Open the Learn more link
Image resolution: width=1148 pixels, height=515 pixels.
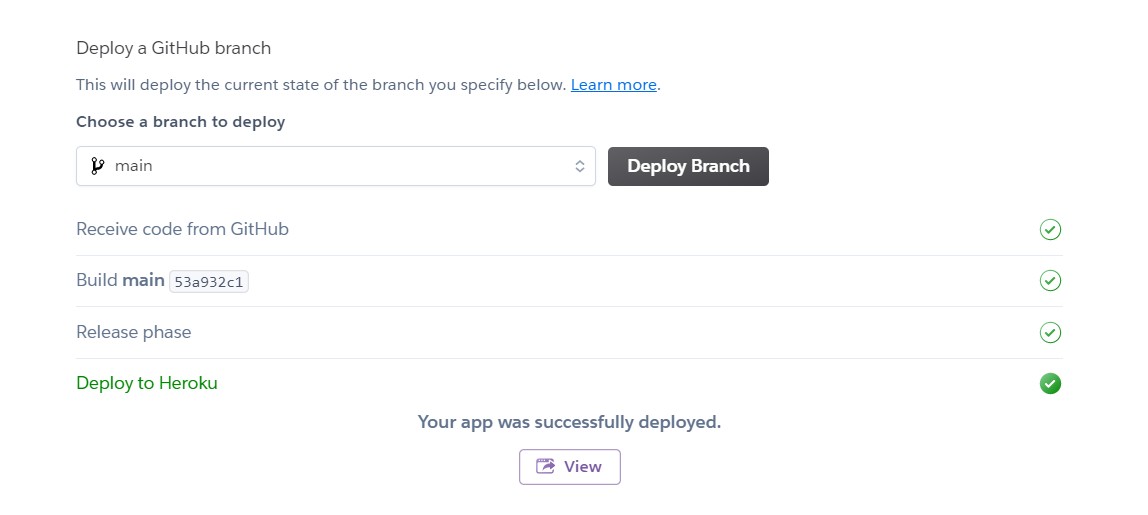pos(614,85)
